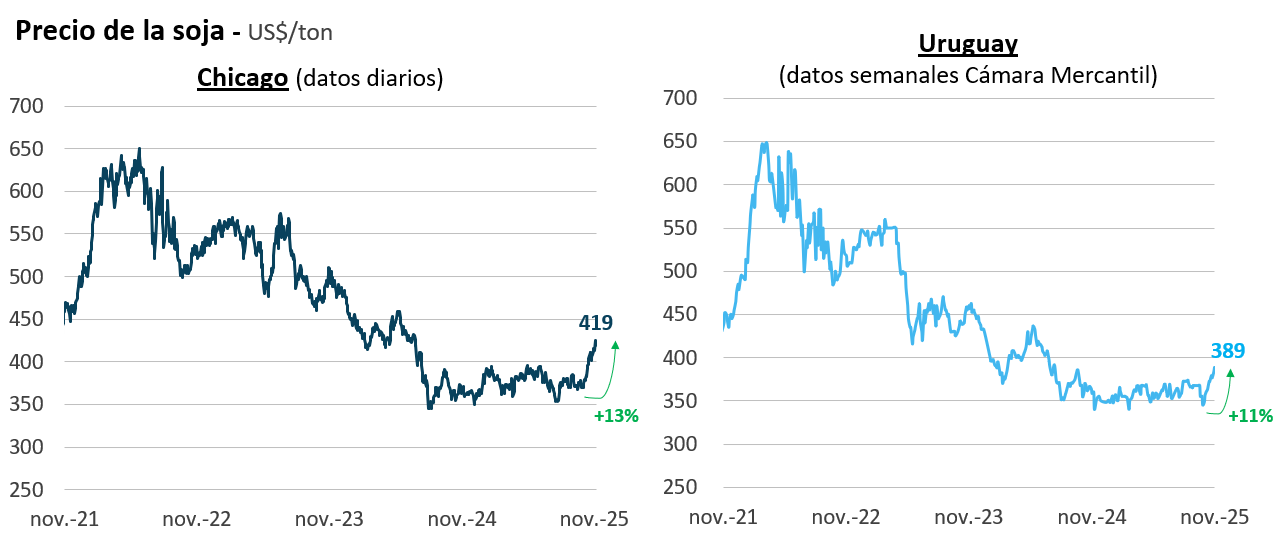Image resolution: width=1285 pixels, height=539 pixels.
Task: Click the +13% change label
Action: (x=616, y=416)
